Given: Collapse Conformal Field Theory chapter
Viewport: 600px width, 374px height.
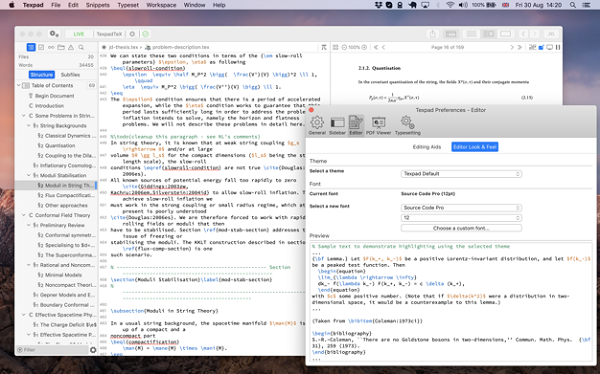Looking at the screenshot, I should coord(24,215).
